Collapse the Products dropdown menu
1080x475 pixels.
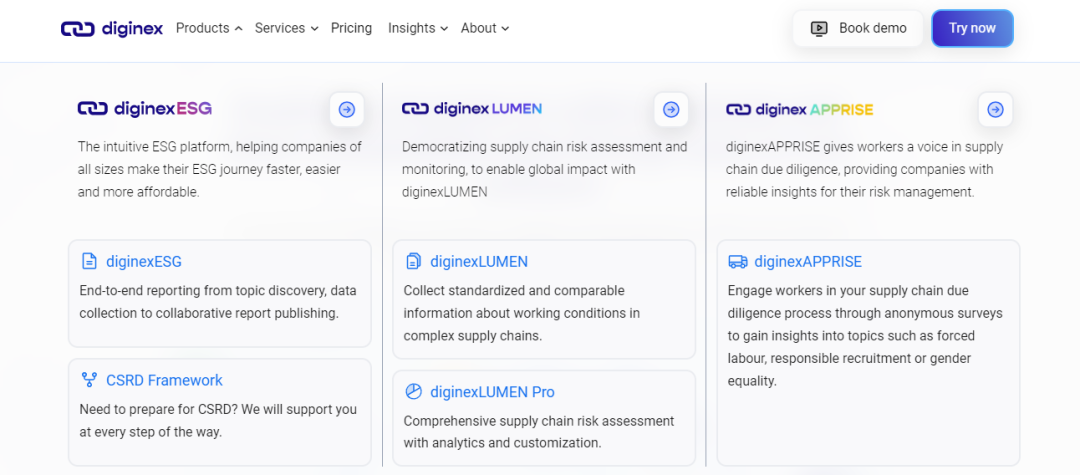click(x=209, y=28)
